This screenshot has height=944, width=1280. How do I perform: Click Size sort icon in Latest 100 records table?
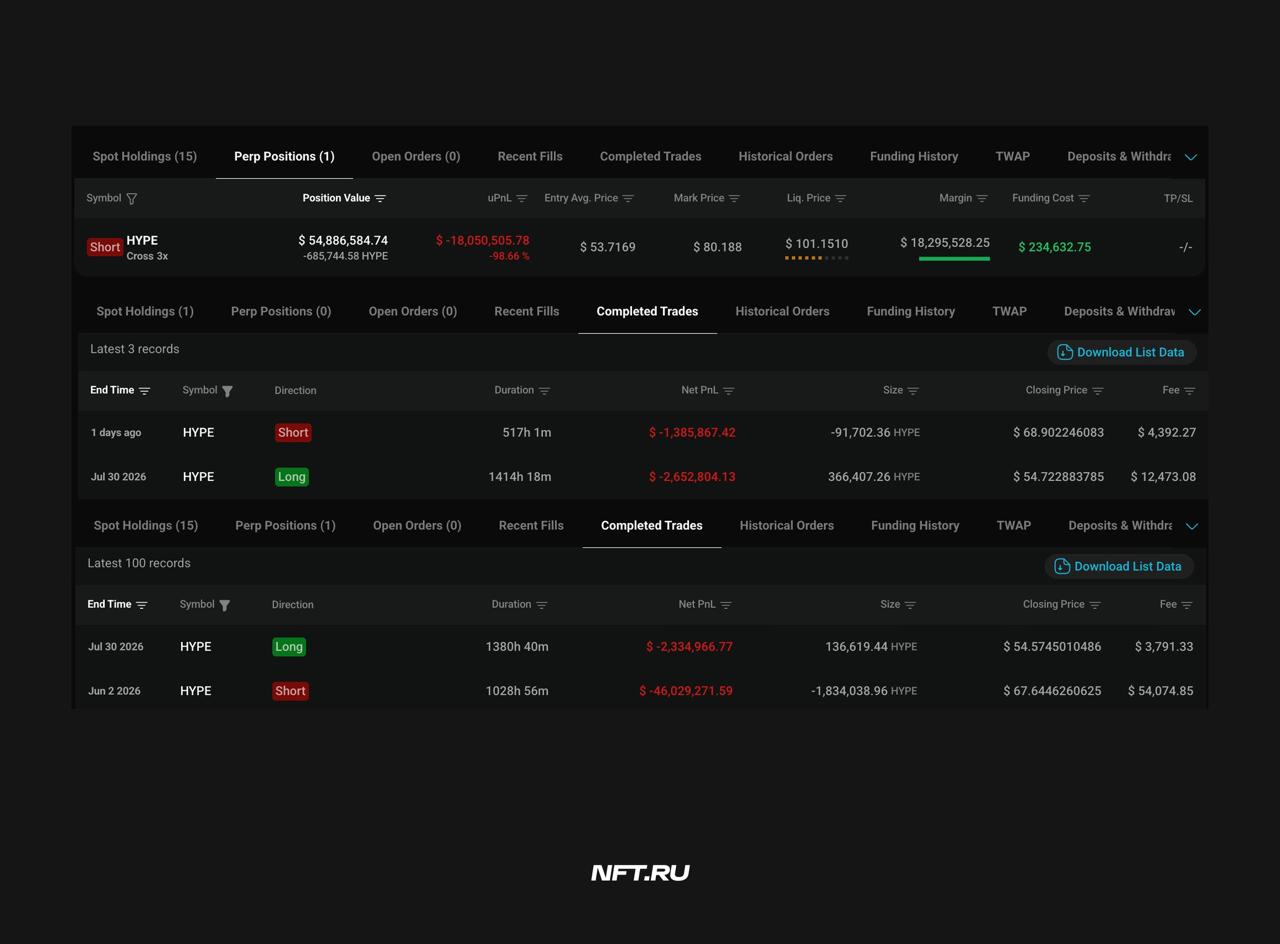coord(910,605)
